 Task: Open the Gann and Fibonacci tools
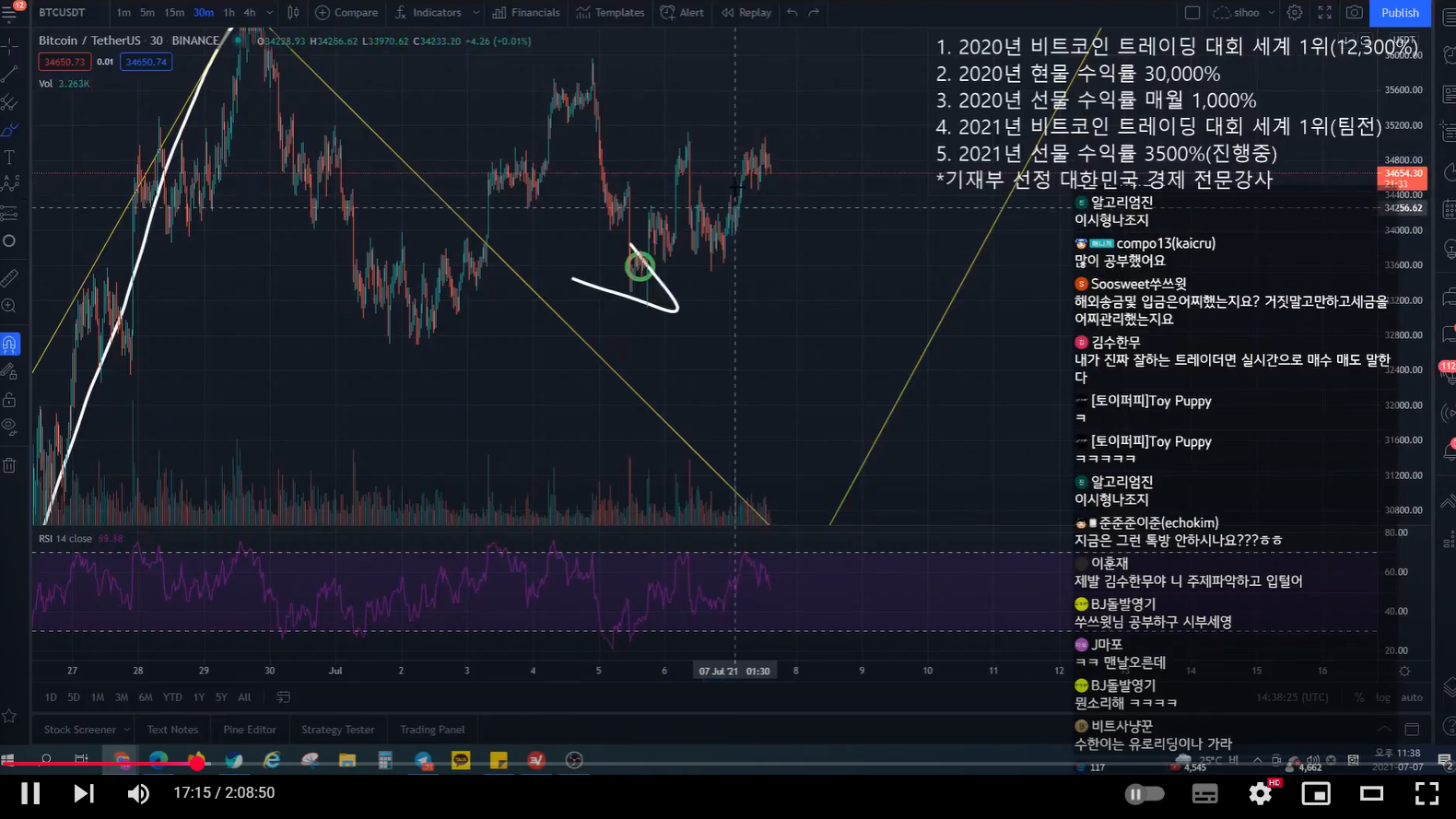pyautogui.click(x=10, y=101)
